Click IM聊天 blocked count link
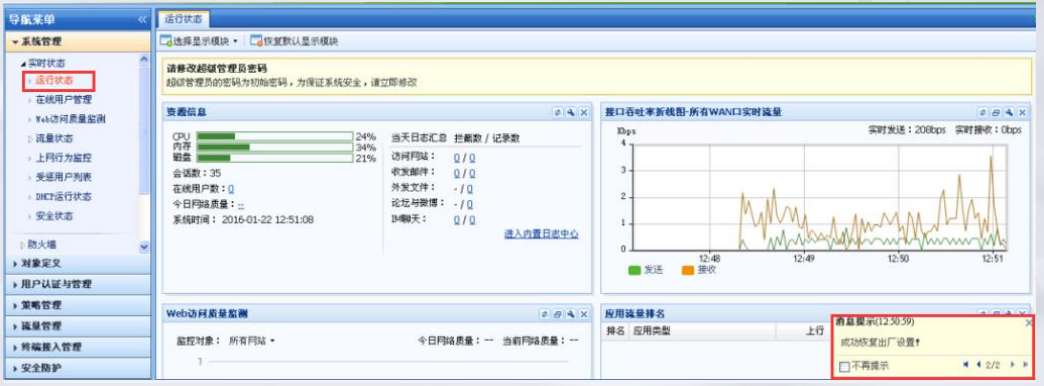This screenshot has height=386, width=1044. (457, 220)
